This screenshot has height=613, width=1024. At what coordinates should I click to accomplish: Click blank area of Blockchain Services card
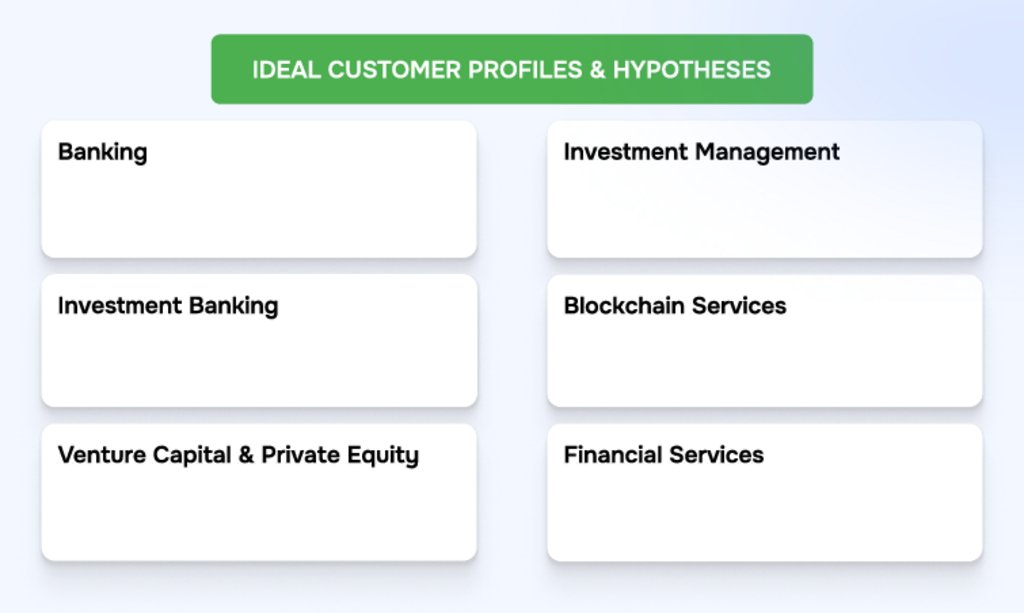point(764,363)
